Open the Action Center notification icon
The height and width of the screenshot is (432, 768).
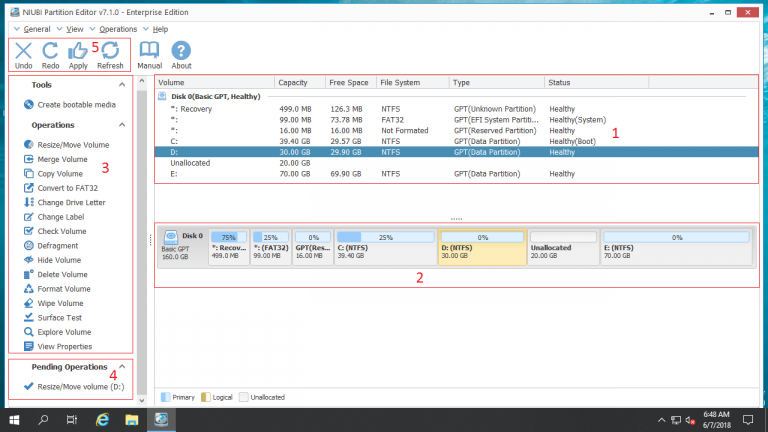(x=748, y=420)
